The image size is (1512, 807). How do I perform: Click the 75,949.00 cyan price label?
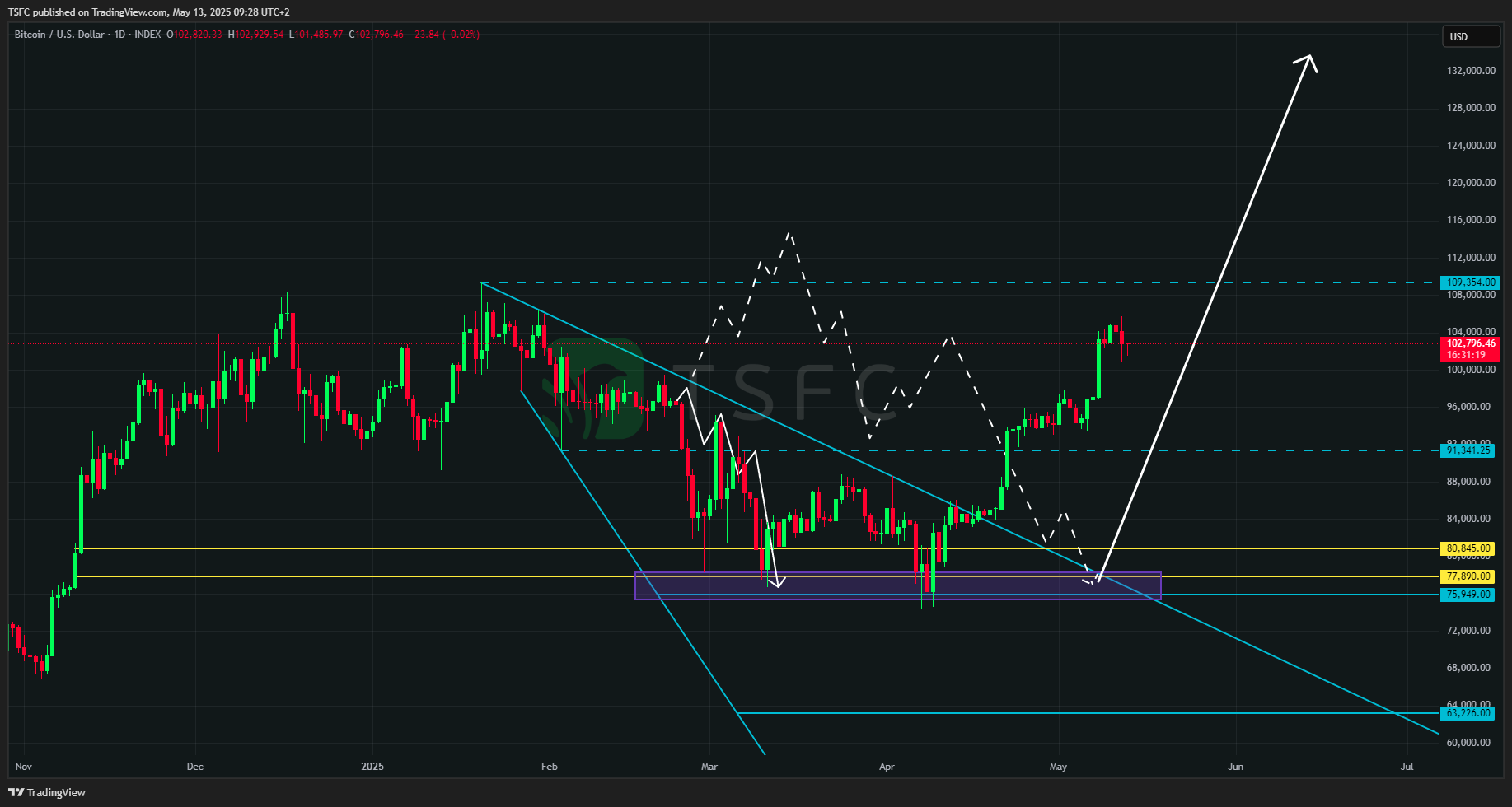tap(1468, 595)
